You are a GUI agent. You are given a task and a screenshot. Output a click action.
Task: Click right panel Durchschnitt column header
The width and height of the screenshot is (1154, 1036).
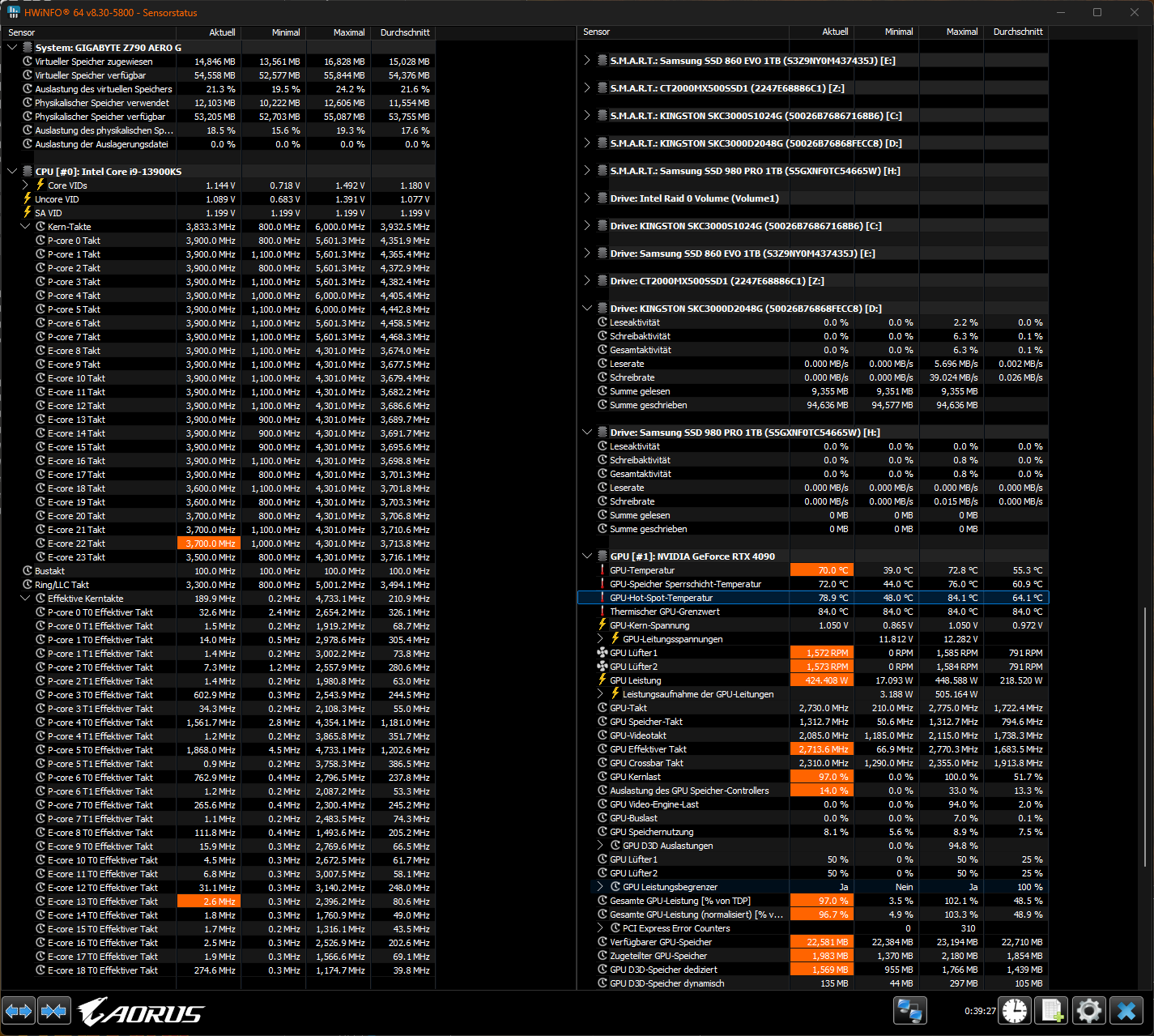tap(1016, 32)
